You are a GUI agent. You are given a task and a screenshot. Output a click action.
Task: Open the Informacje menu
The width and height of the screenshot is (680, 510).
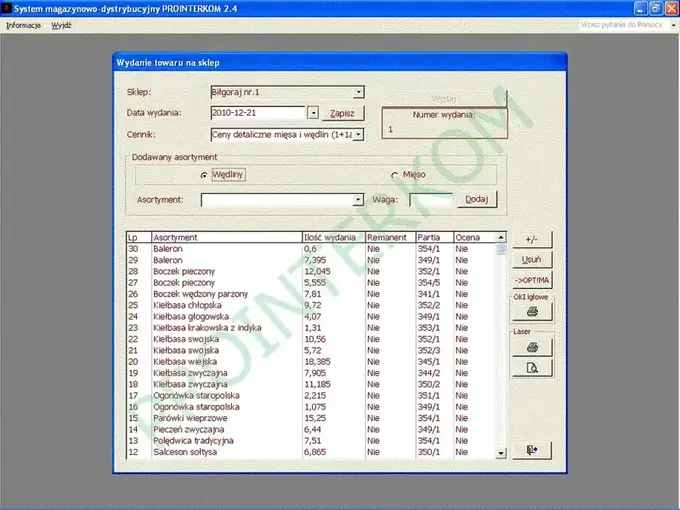(x=23, y=25)
